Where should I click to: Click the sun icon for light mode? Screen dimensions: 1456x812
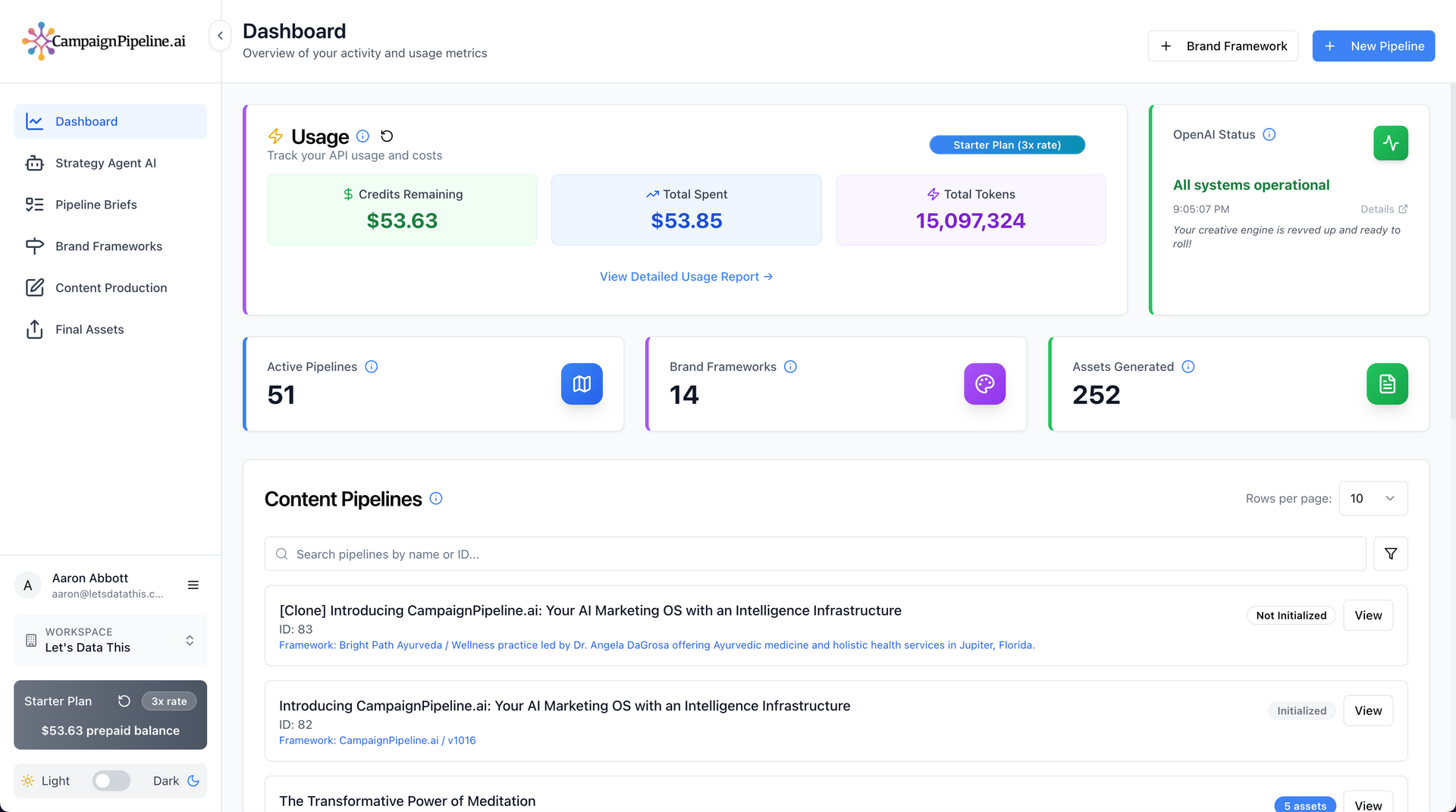[x=28, y=781]
